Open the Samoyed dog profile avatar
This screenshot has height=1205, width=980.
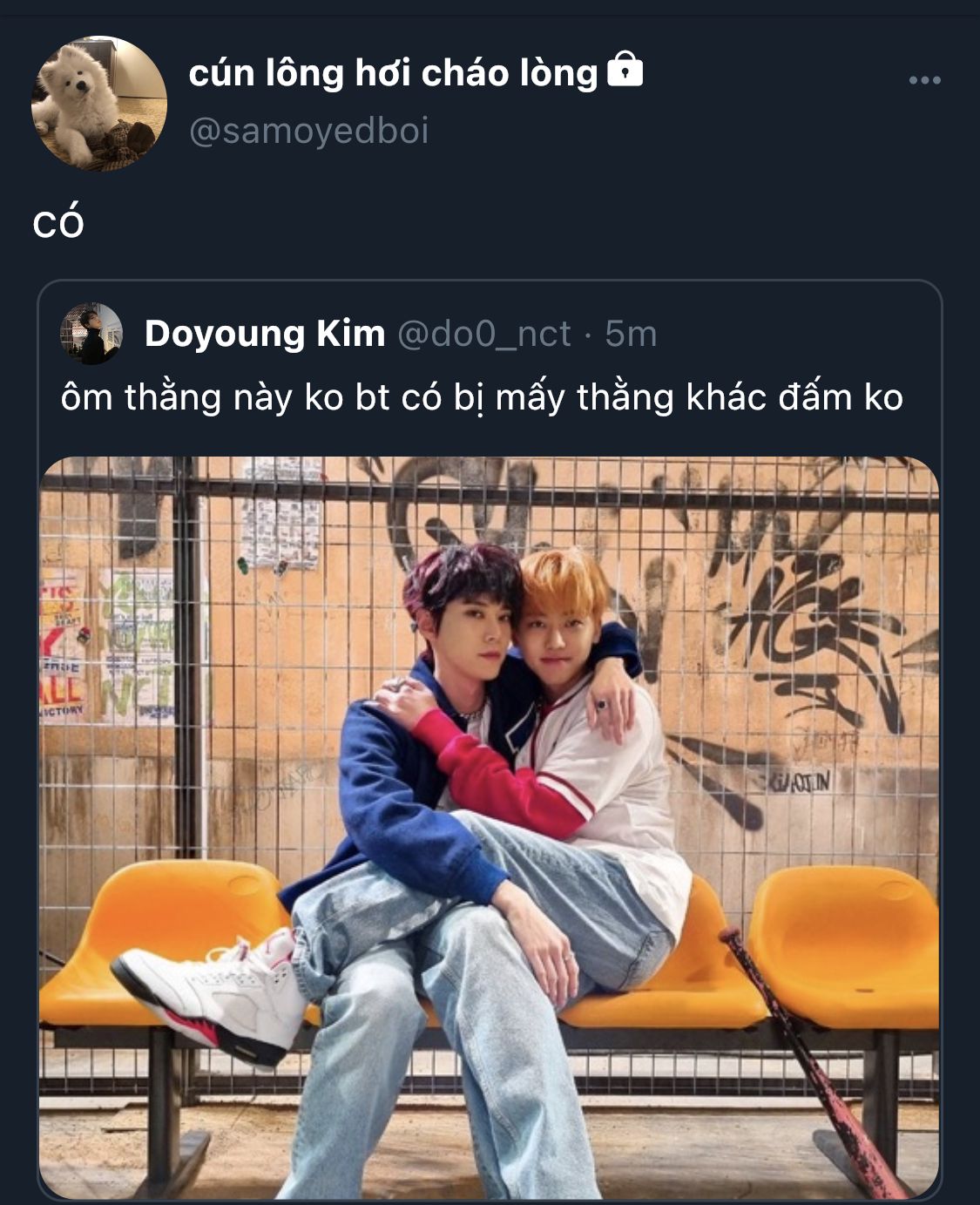99,103
